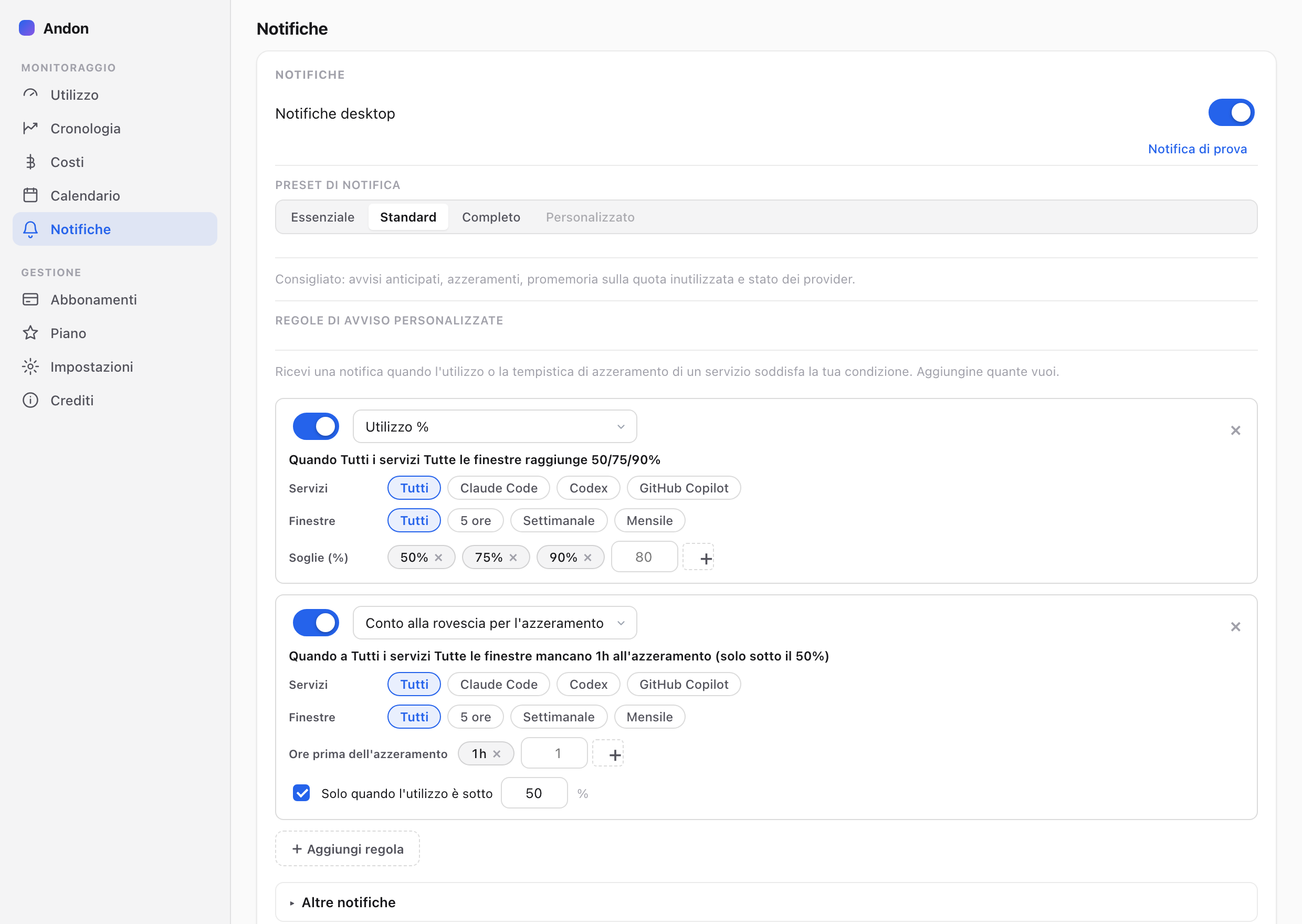Image resolution: width=1302 pixels, height=924 pixels.
Task: Click the Andon app logo icon
Action: [x=27, y=28]
